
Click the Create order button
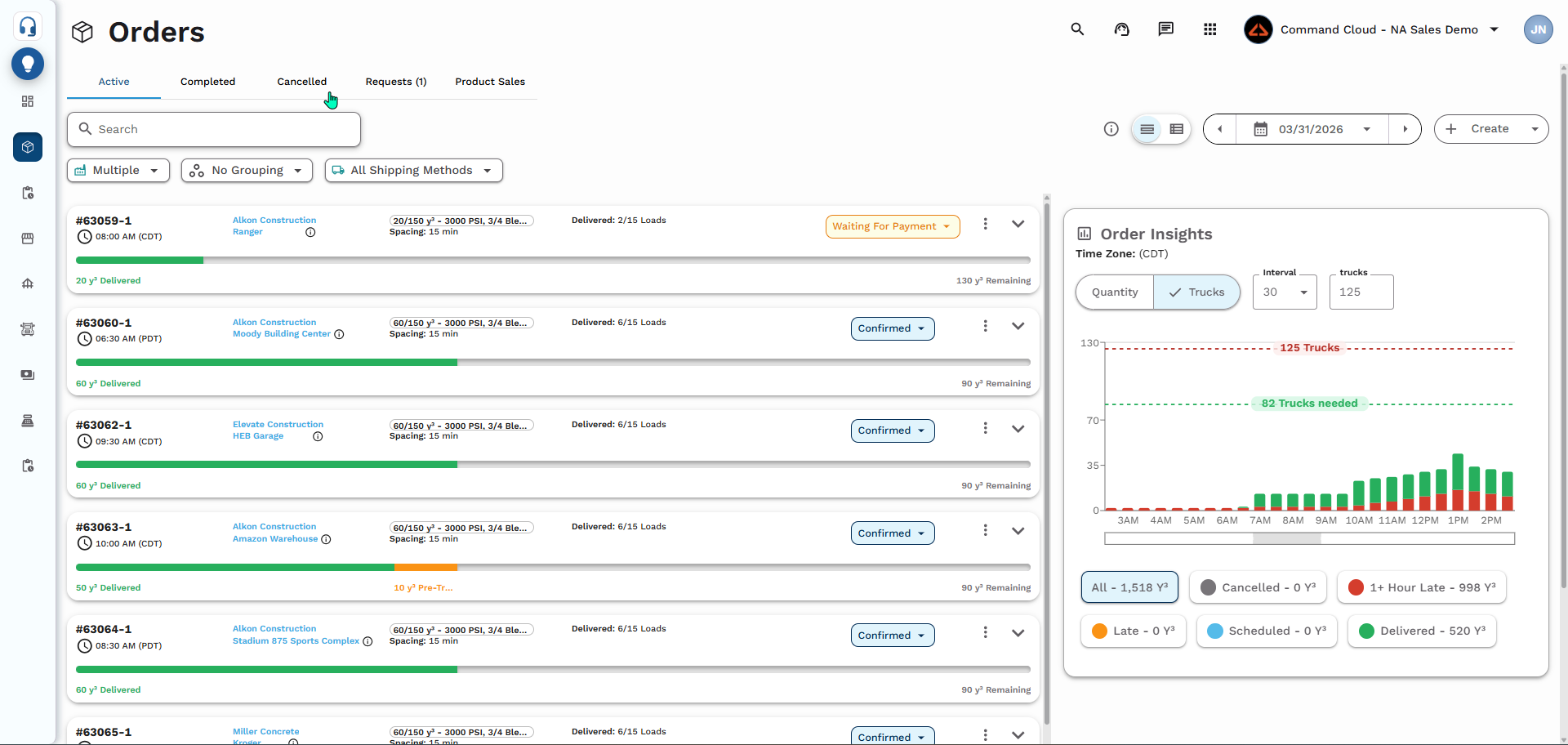pyautogui.click(x=1478, y=129)
